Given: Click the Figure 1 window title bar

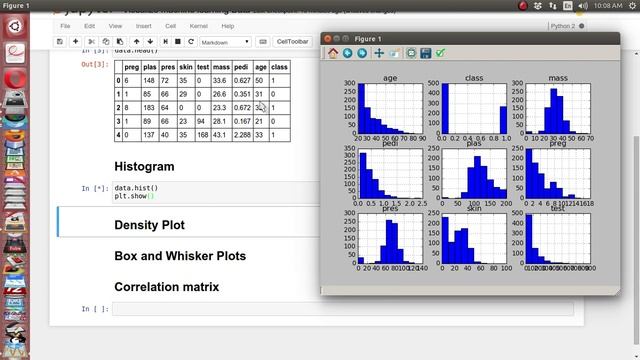Looking at the screenshot, I should [x=470, y=39].
